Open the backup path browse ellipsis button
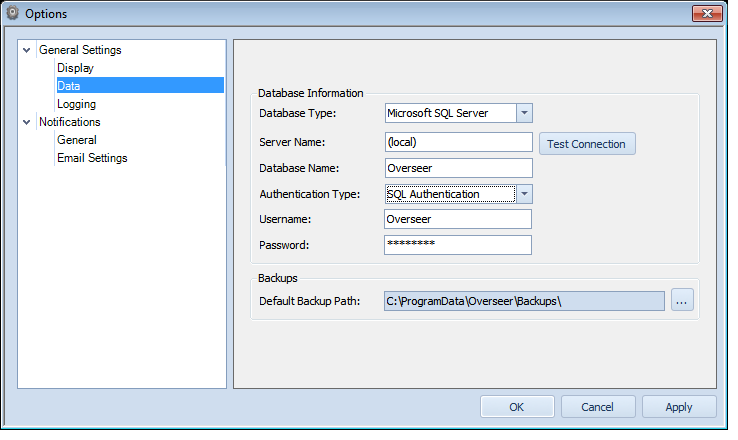The height and width of the screenshot is (440, 738). click(682, 300)
